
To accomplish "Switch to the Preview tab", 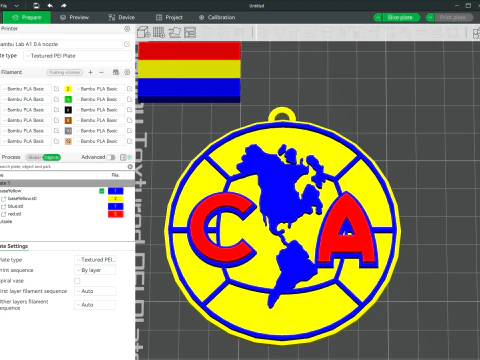I will (x=74, y=17).
